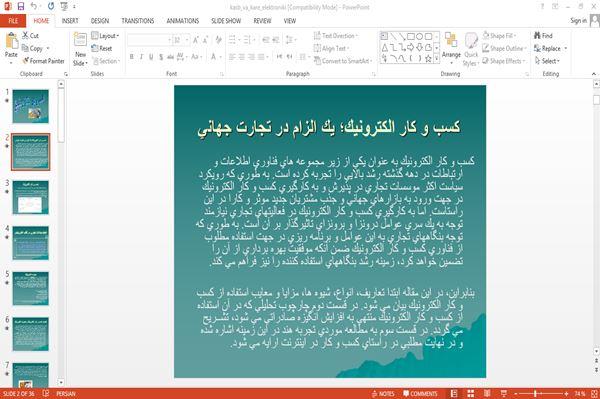Clear all formatting icon
Viewport: 600px width, 399px height.
click(218, 40)
